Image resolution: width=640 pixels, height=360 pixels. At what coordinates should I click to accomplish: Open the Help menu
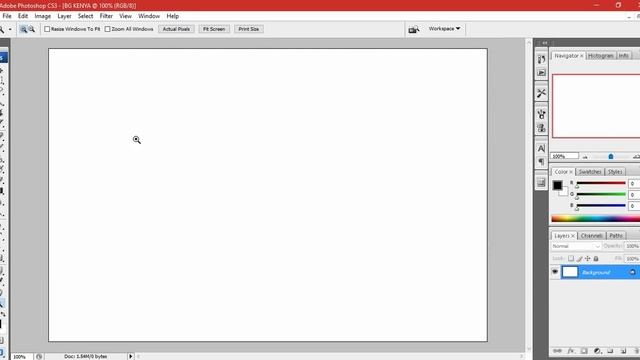[172, 16]
